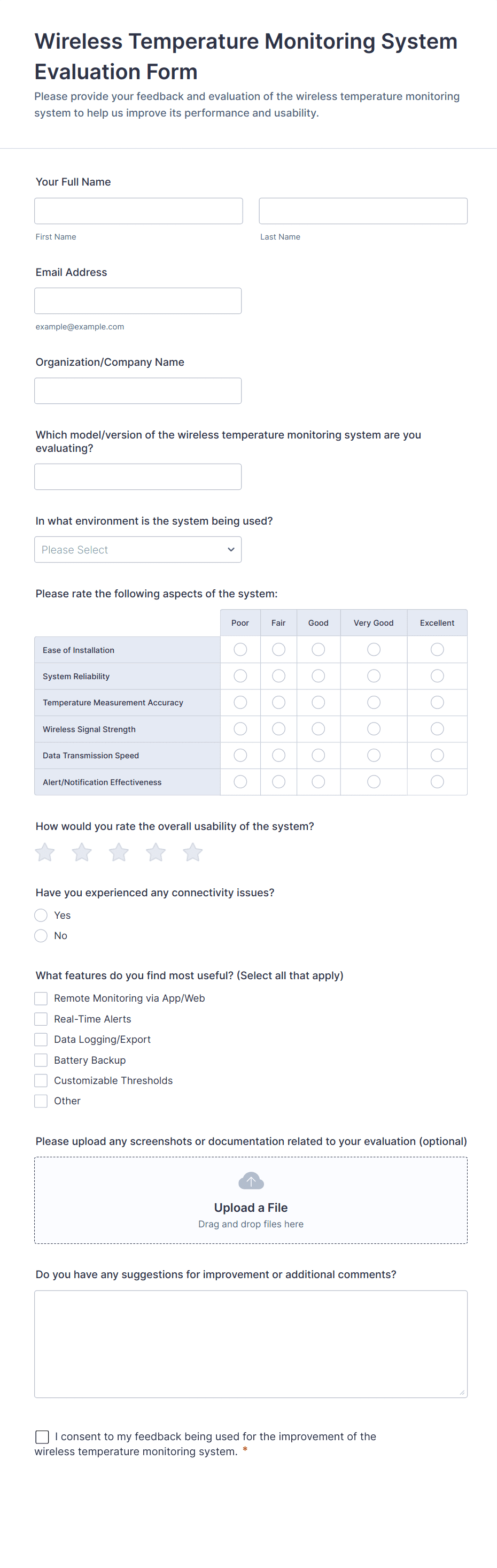This screenshot has height=1568, width=497.
Task: Click the fourth usability rating star
Action: click(156, 852)
